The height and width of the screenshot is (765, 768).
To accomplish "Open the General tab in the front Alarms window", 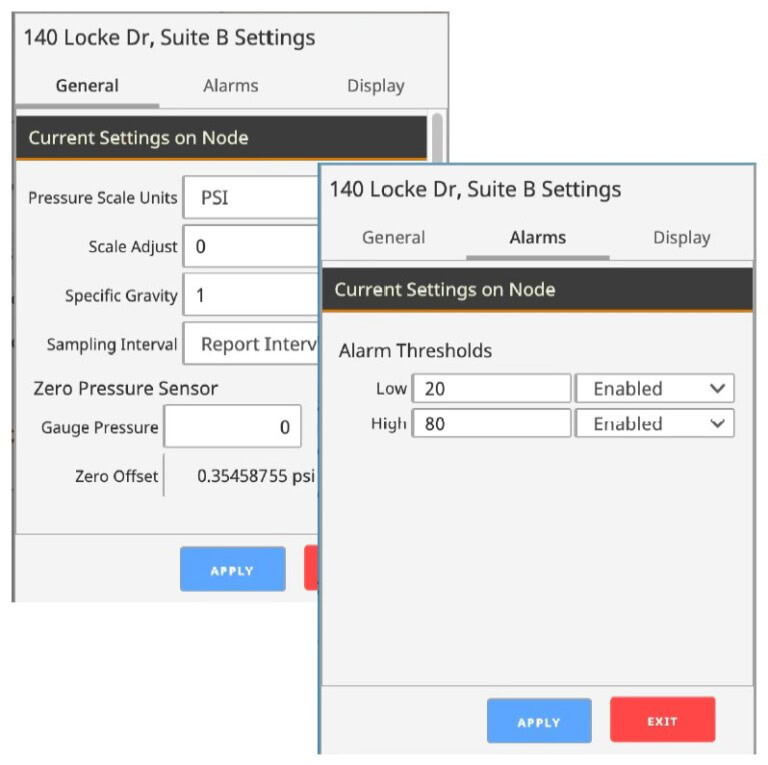I will tap(393, 238).
